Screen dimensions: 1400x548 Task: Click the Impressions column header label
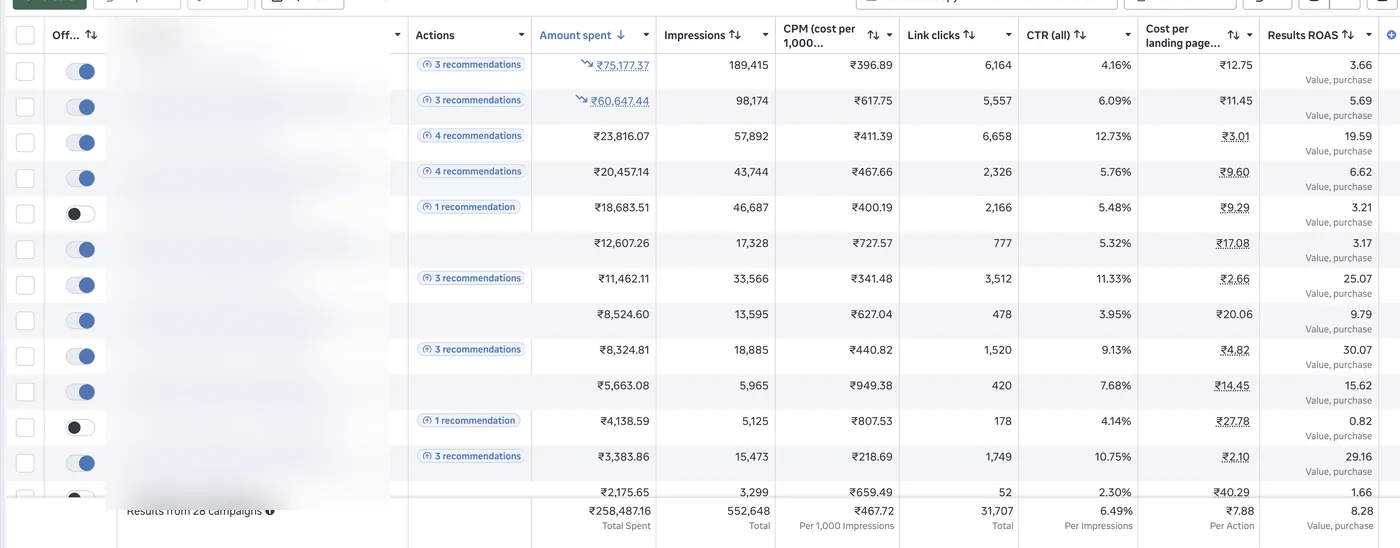pyautogui.click(x=694, y=35)
